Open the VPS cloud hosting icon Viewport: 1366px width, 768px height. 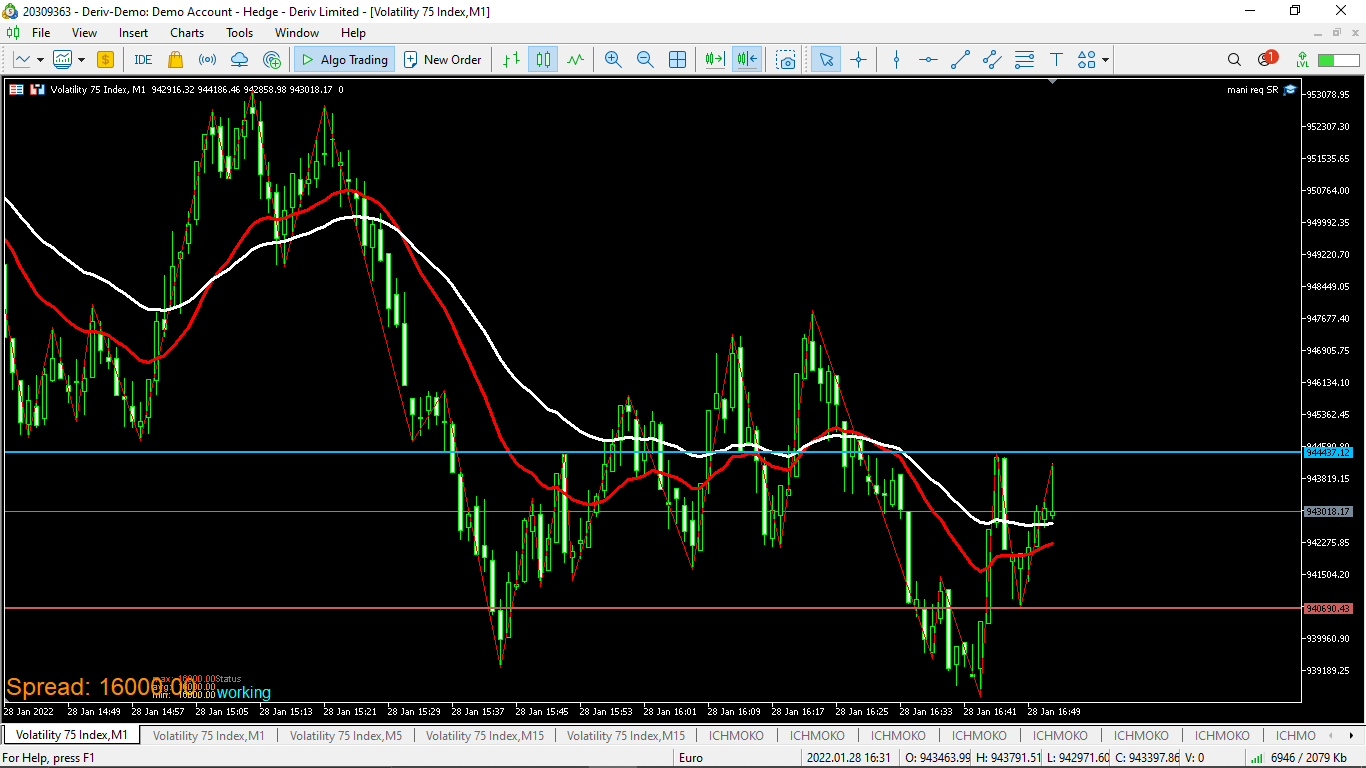(239, 60)
